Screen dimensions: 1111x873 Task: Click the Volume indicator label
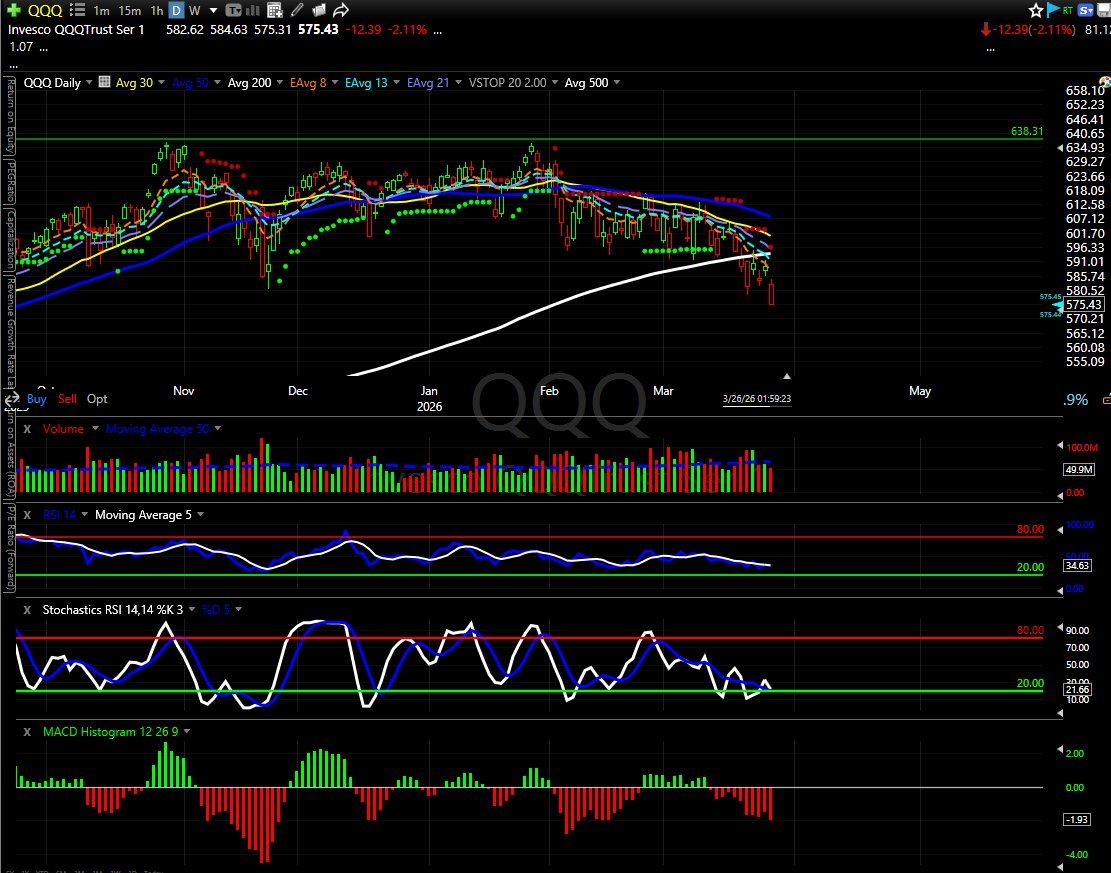click(x=63, y=429)
